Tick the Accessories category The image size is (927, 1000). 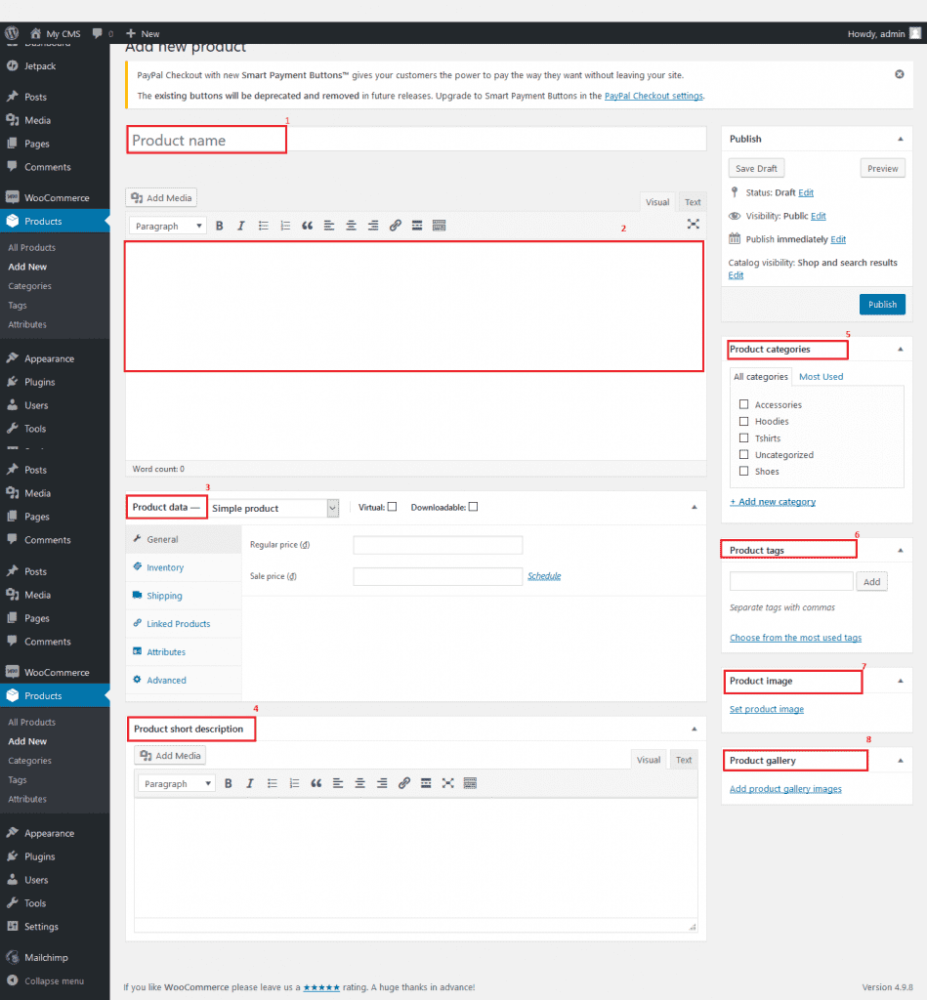click(743, 404)
